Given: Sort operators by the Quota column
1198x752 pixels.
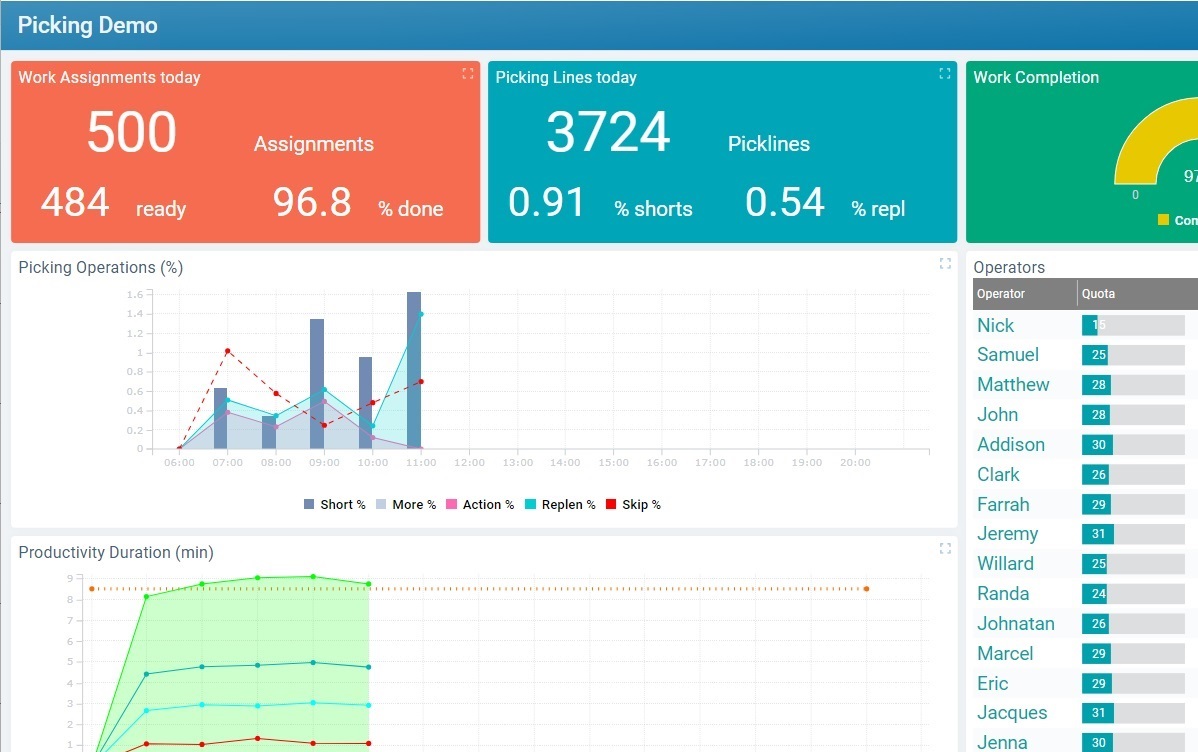Looking at the screenshot, I should [1097, 293].
